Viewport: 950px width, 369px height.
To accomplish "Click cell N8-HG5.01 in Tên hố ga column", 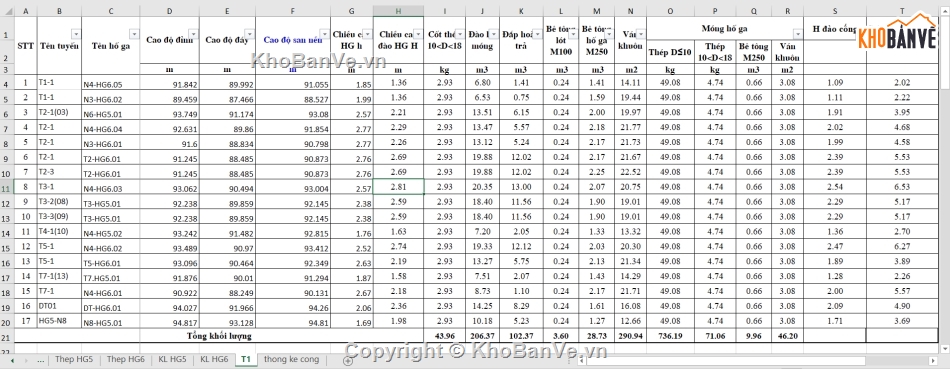I will point(111,321).
